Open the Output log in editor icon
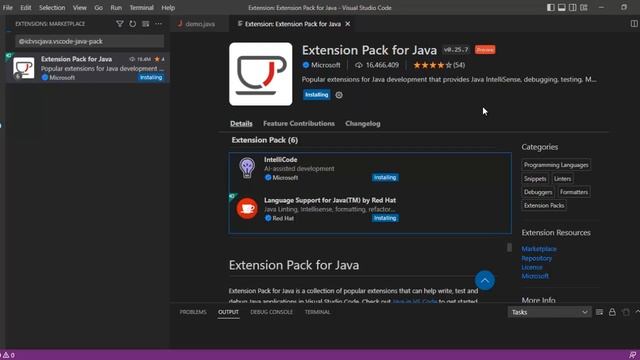Image resolution: width=640 pixels, height=360 pixels. [x=599, y=312]
